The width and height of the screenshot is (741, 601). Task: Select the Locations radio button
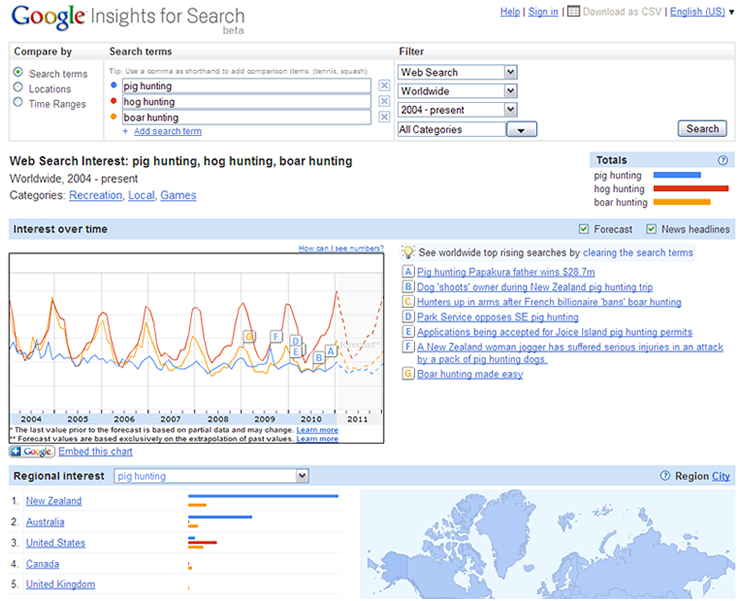(x=18, y=87)
